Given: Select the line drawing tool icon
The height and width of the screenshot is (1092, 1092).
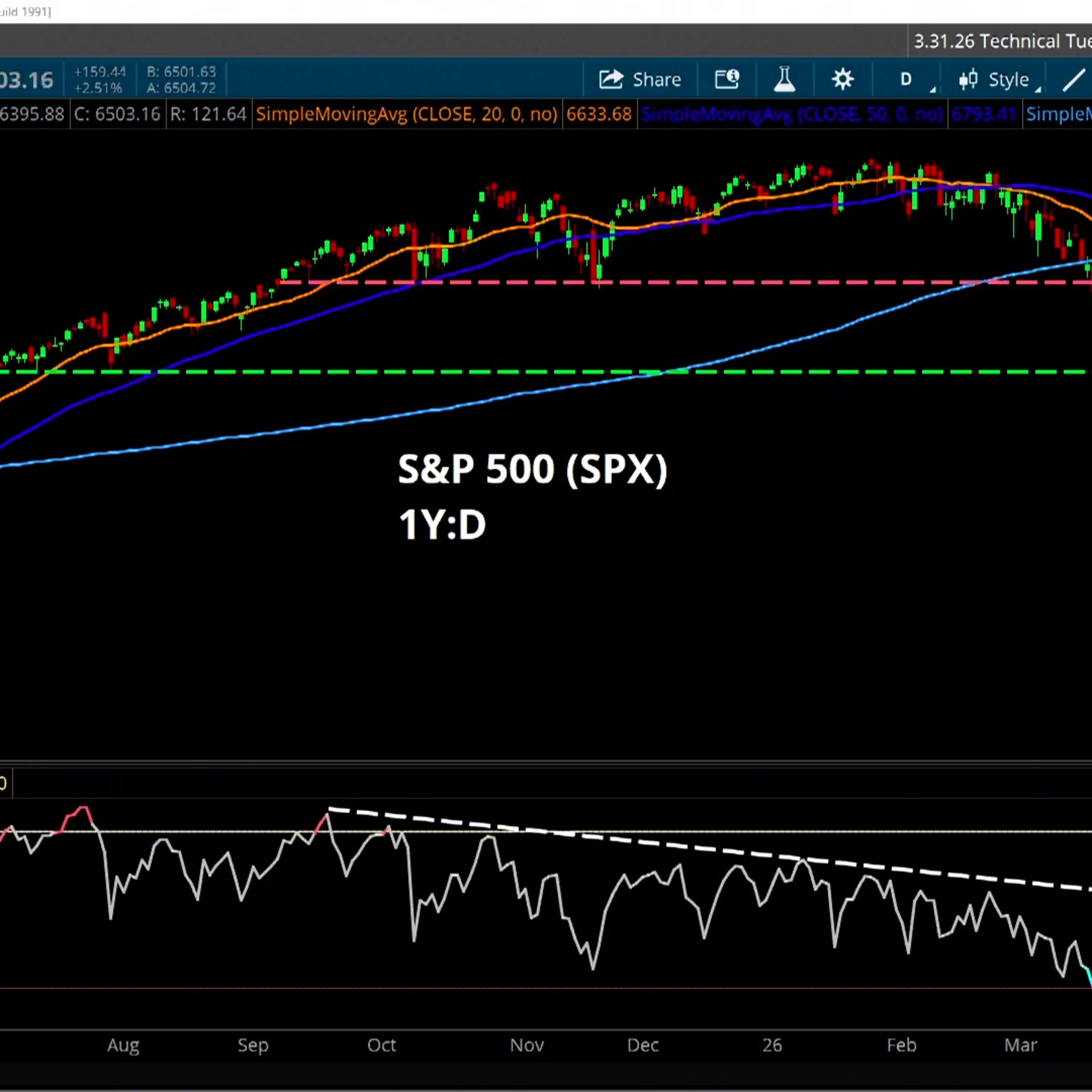Looking at the screenshot, I should pyautogui.click(x=1073, y=80).
